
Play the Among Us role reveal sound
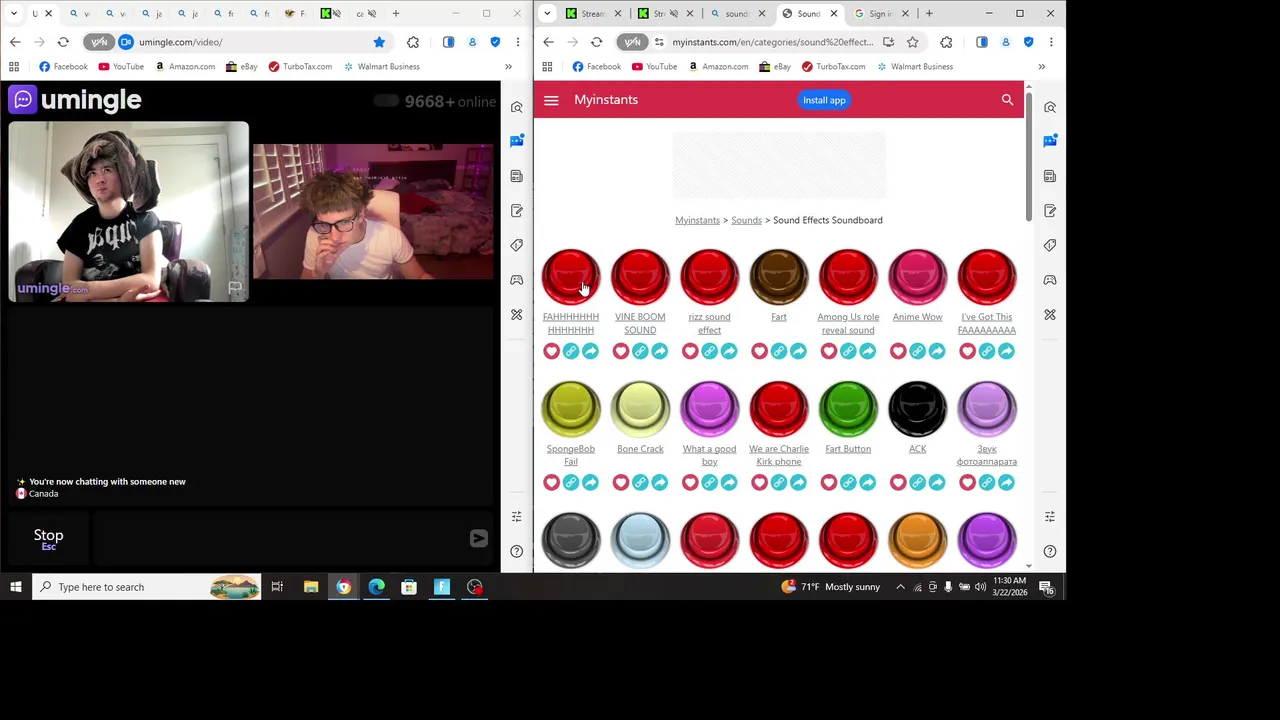tap(848, 277)
